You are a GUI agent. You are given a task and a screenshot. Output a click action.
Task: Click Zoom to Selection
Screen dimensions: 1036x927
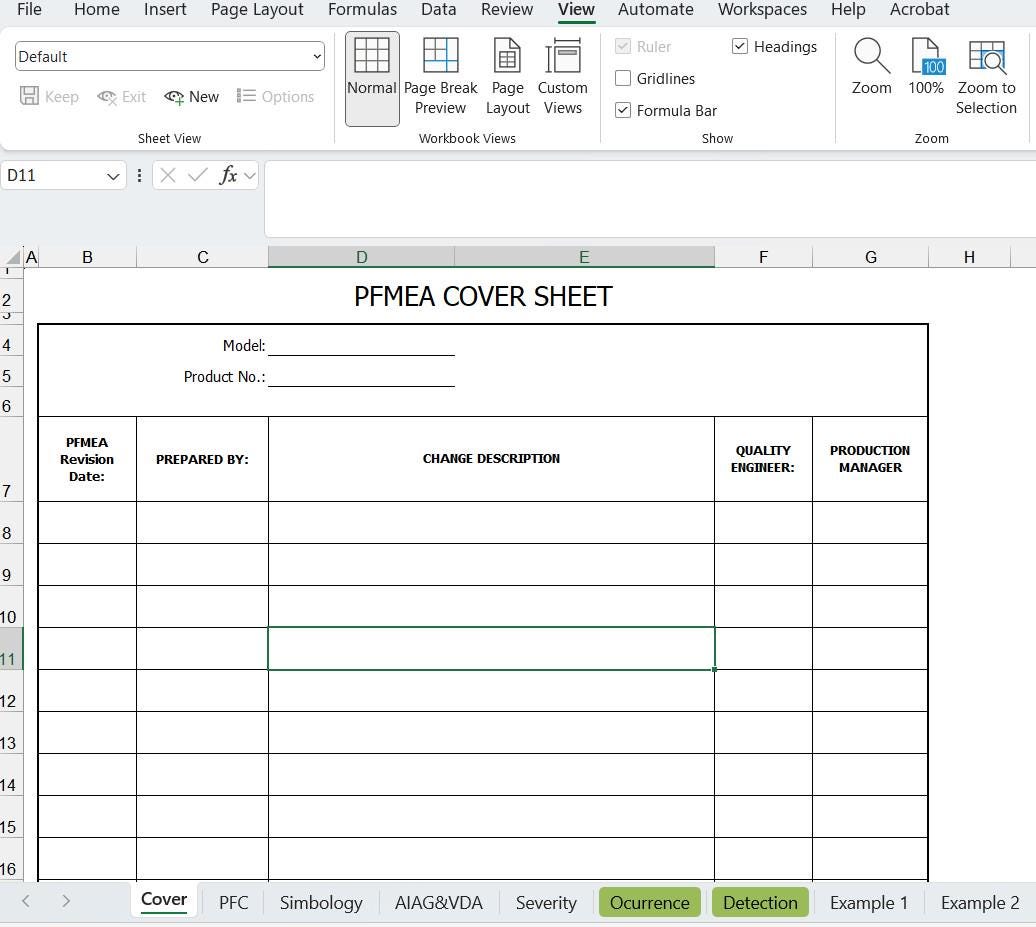(986, 77)
